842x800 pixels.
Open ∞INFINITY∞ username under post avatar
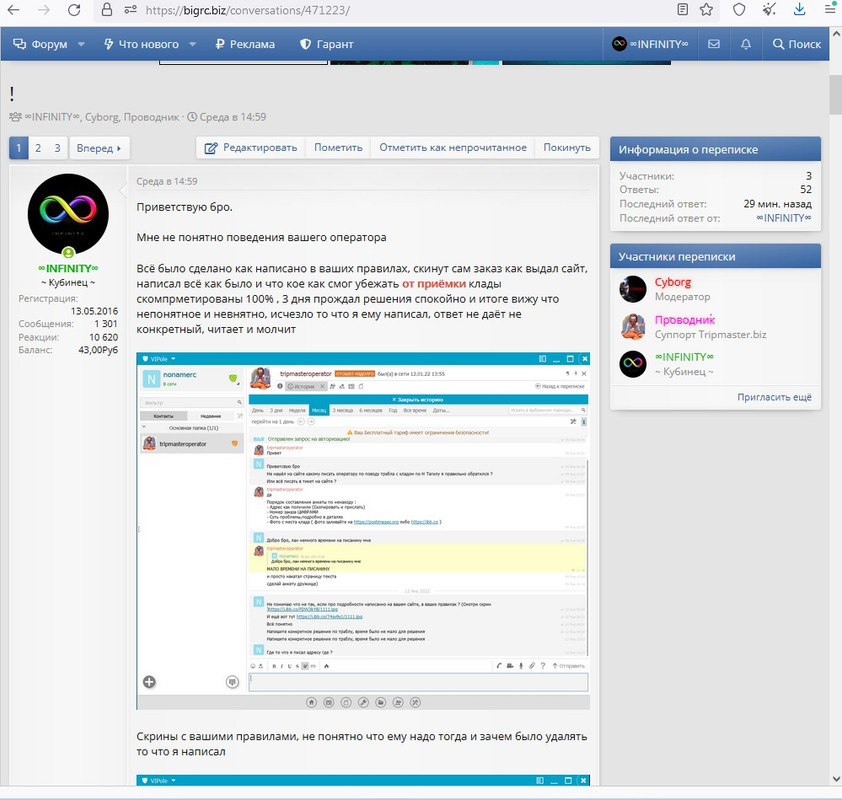(68, 268)
